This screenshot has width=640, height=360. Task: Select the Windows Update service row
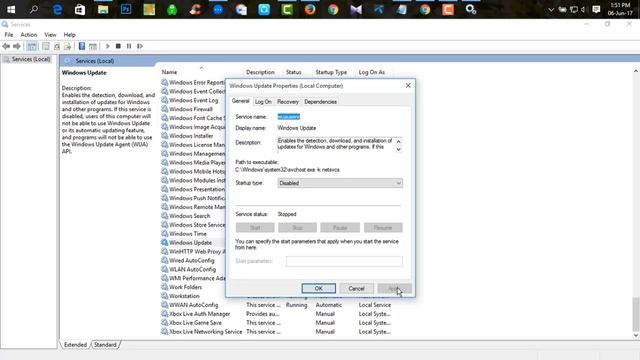190,243
